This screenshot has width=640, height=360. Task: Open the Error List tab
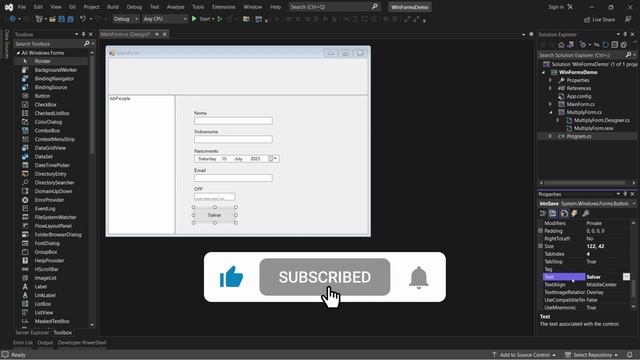tap(23, 343)
